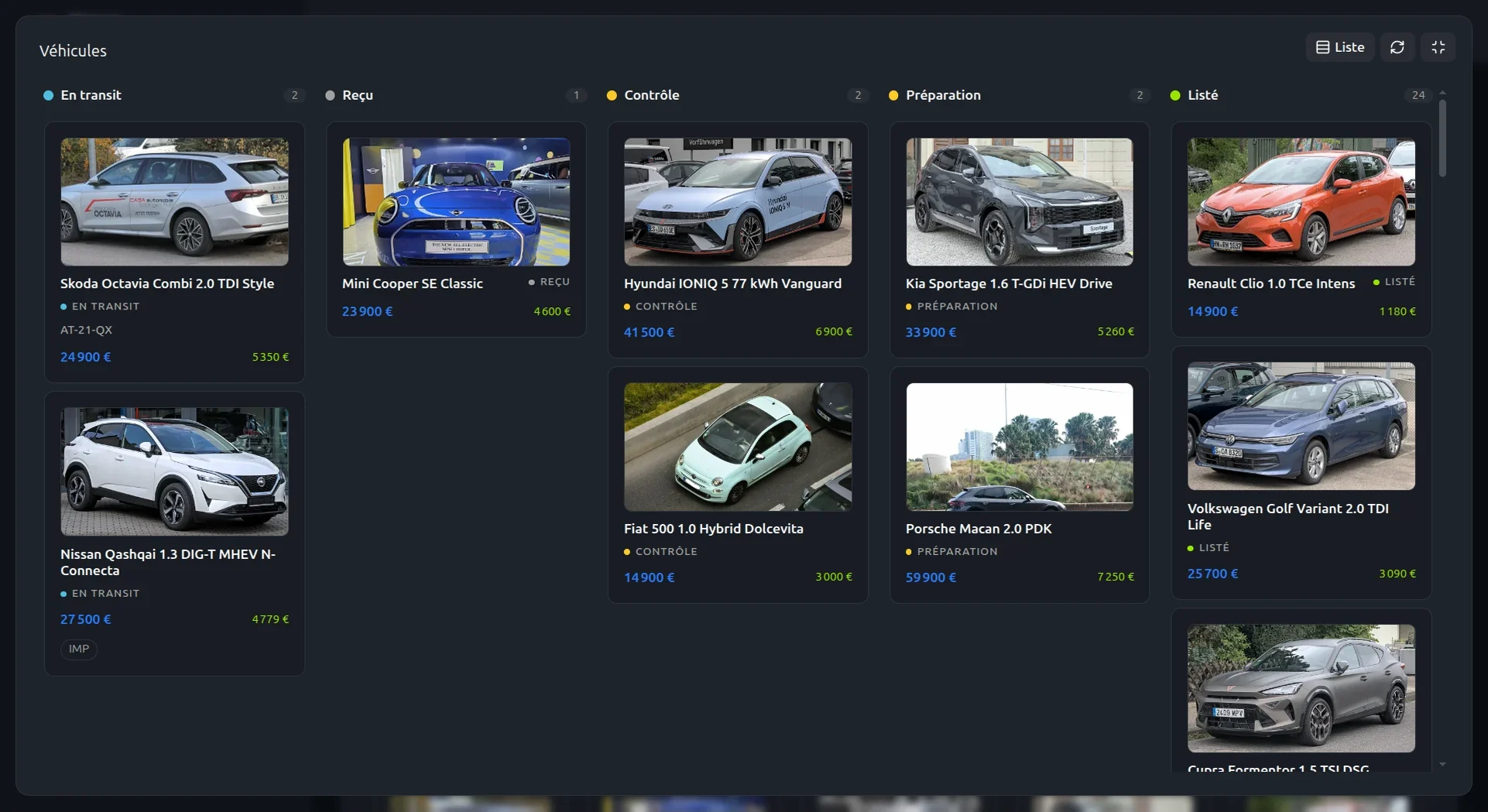Switch to Liste view
This screenshot has width=1488, height=812.
[1340, 47]
